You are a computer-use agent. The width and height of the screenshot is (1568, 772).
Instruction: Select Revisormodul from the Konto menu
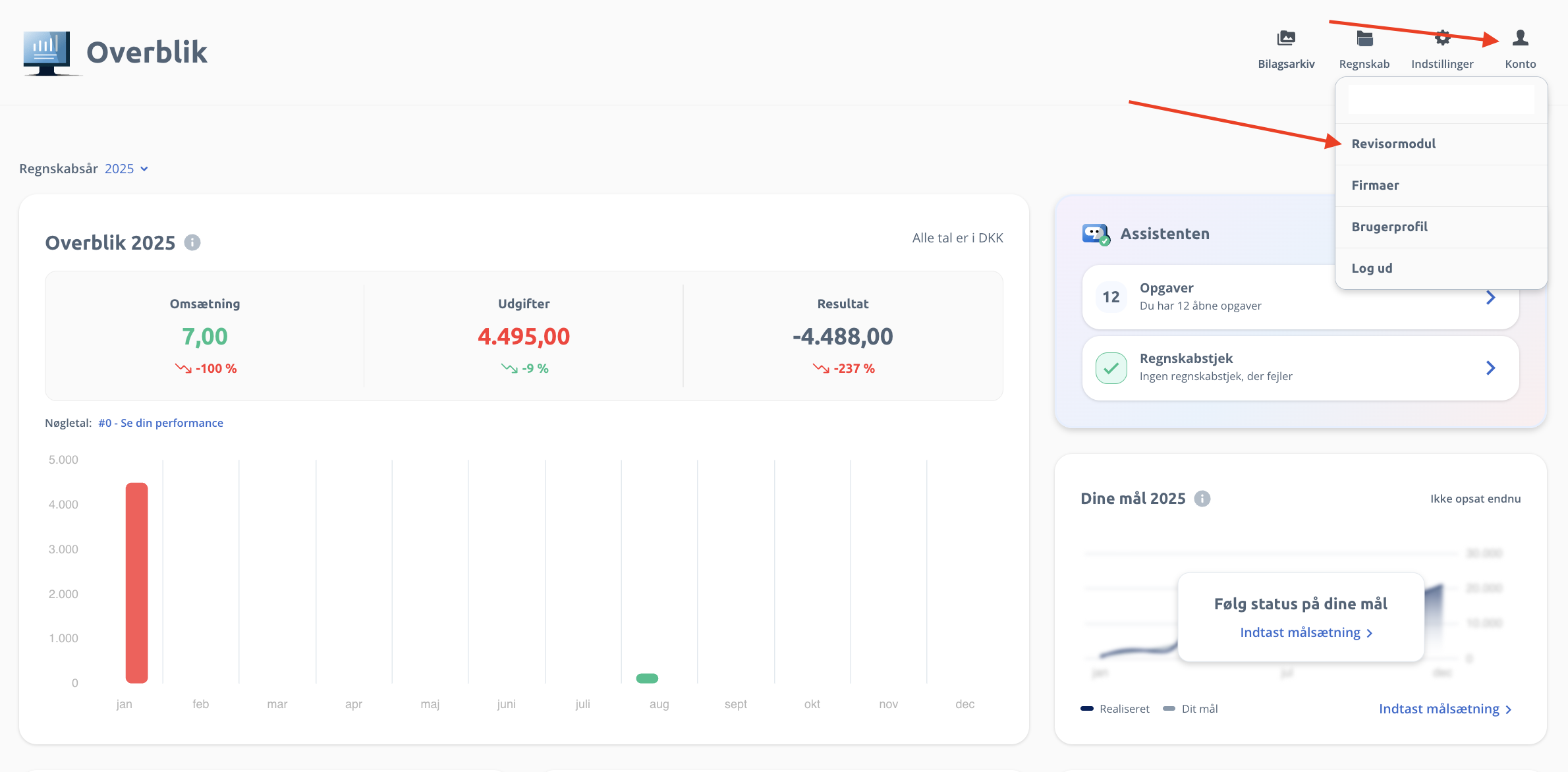point(1393,144)
